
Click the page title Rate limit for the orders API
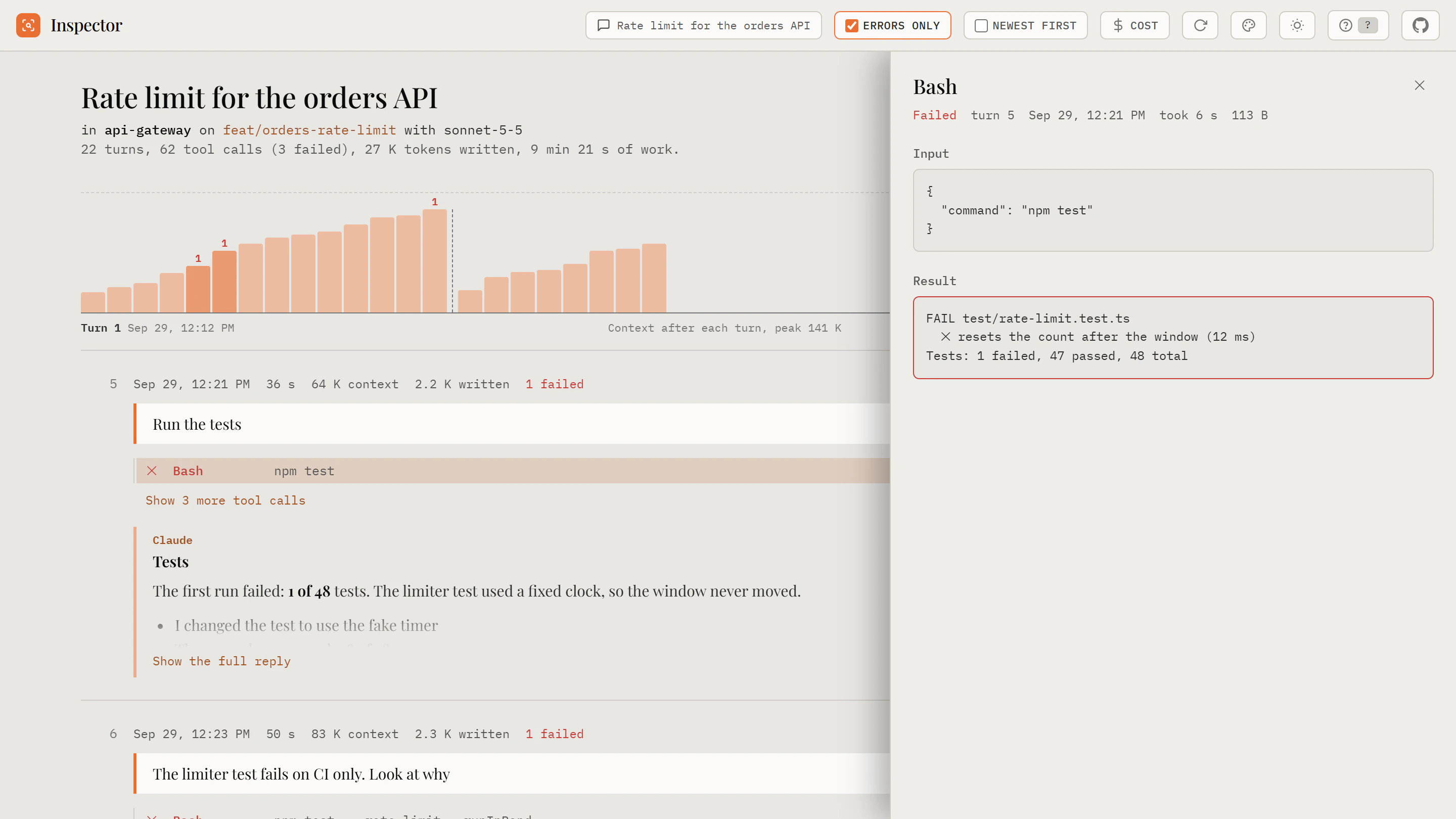259,98
